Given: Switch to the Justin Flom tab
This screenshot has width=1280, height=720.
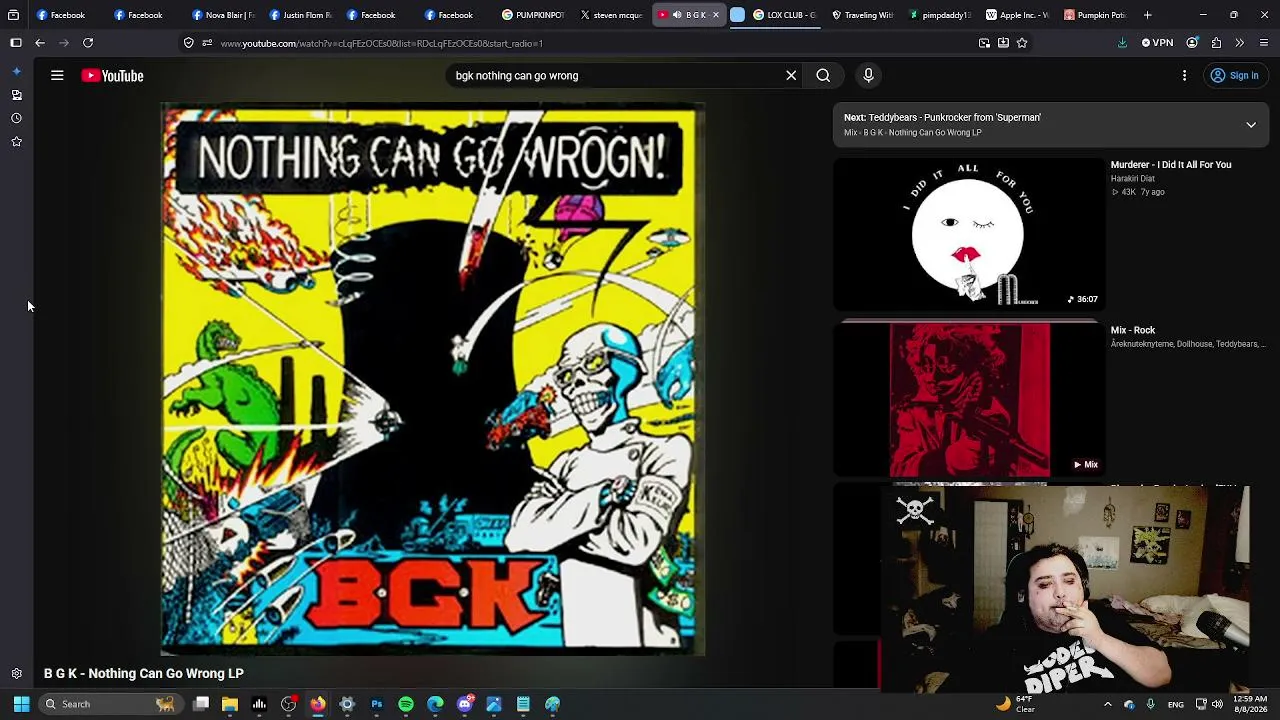Looking at the screenshot, I should pos(300,15).
